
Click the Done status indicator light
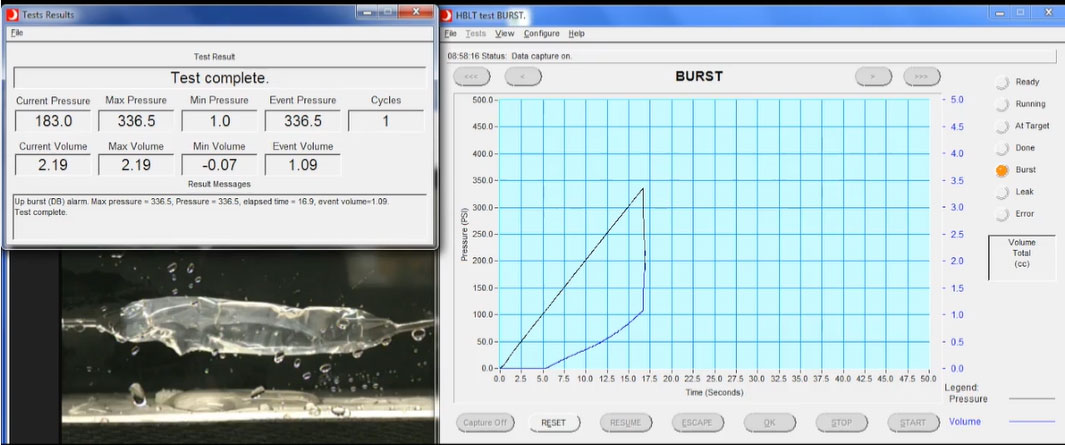[1002, 149]
